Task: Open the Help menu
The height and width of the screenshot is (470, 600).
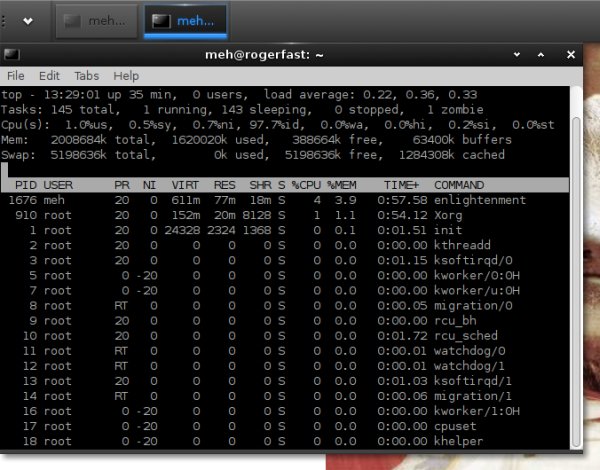Action: (x=126, y=76)
